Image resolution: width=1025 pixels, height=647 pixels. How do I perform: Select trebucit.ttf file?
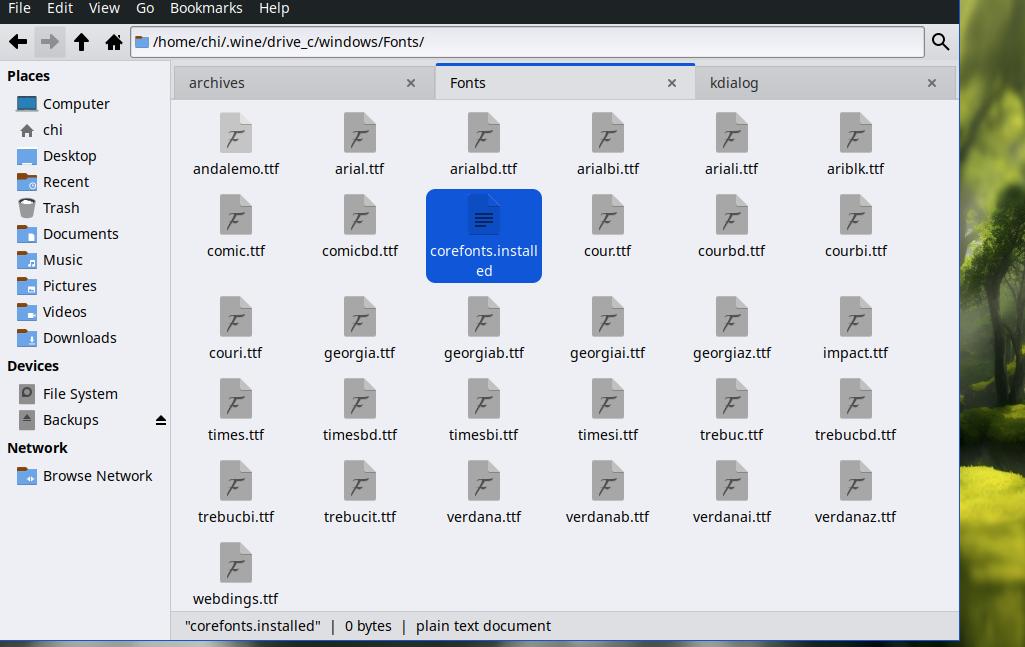click(x=360, y=493)
